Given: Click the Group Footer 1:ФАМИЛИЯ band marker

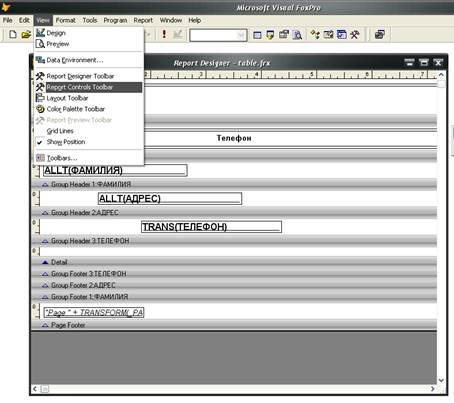Looking at the screenshot, I should click(x=45, y=297).
